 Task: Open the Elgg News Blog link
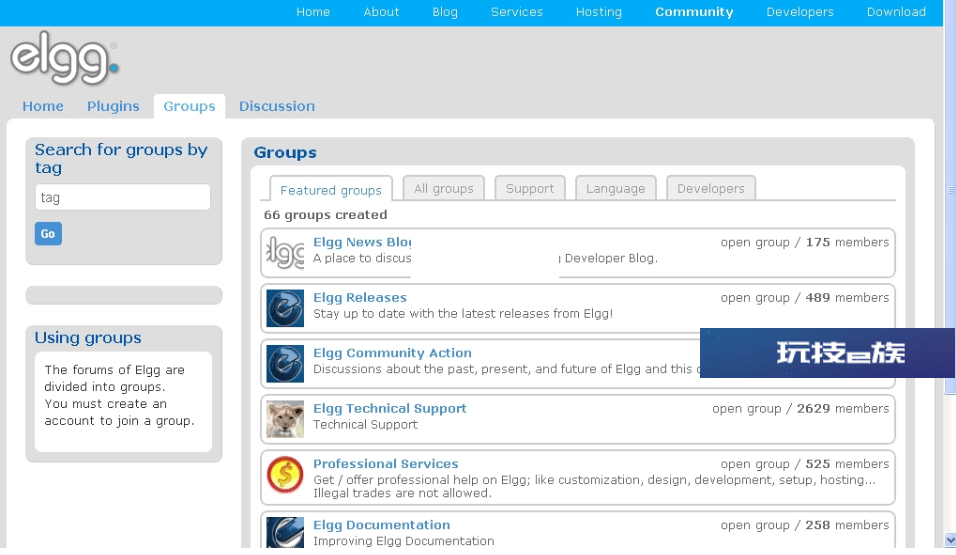[362, 242]
